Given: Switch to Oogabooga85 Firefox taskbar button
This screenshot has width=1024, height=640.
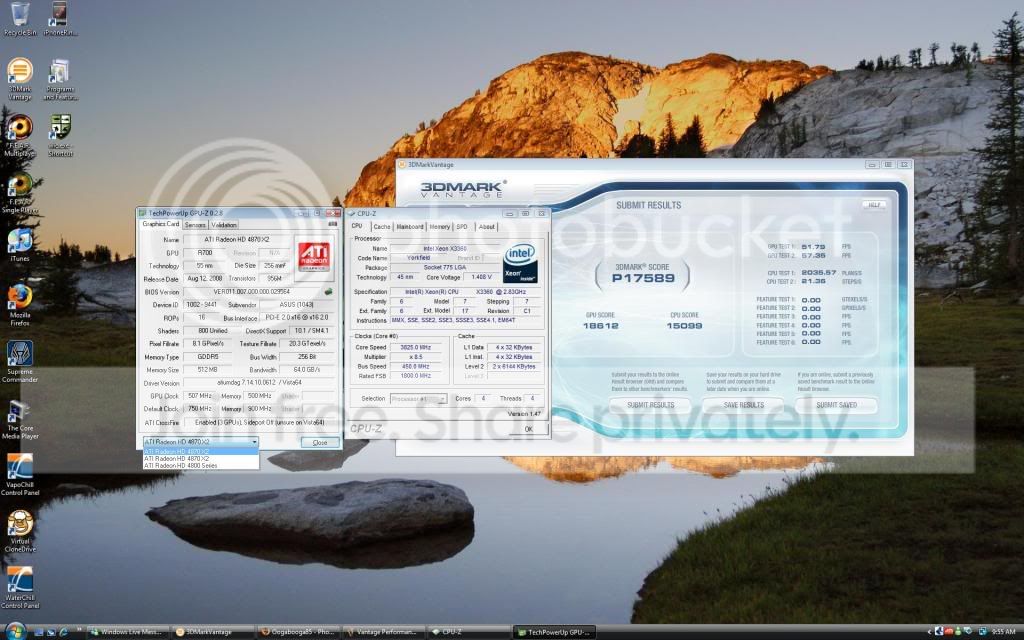Looking at the screenshot, I should coord(298,632).
